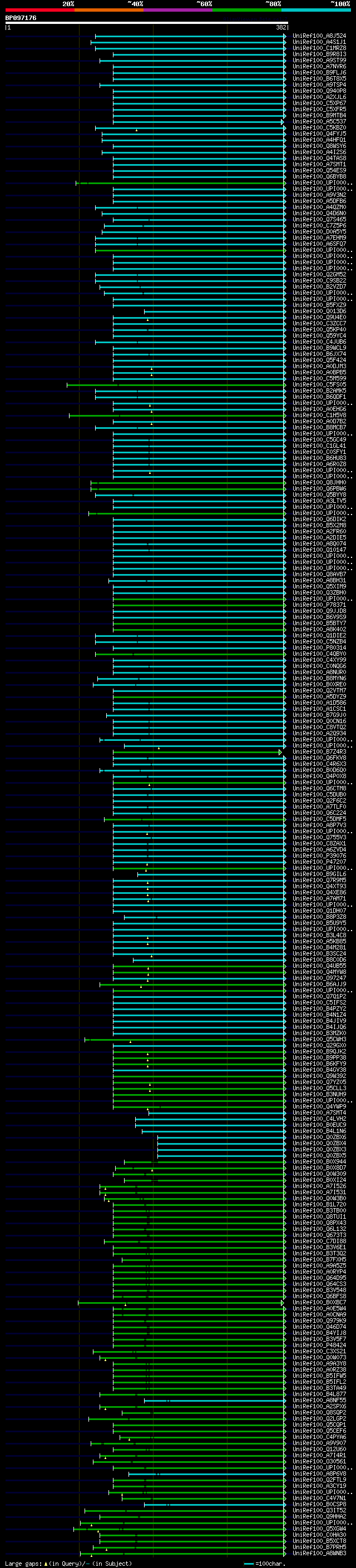Select the UniRef100_A7SMT1 label
Image resolution: width=356 pixels, height=1568 pixels.
[319, 164]
